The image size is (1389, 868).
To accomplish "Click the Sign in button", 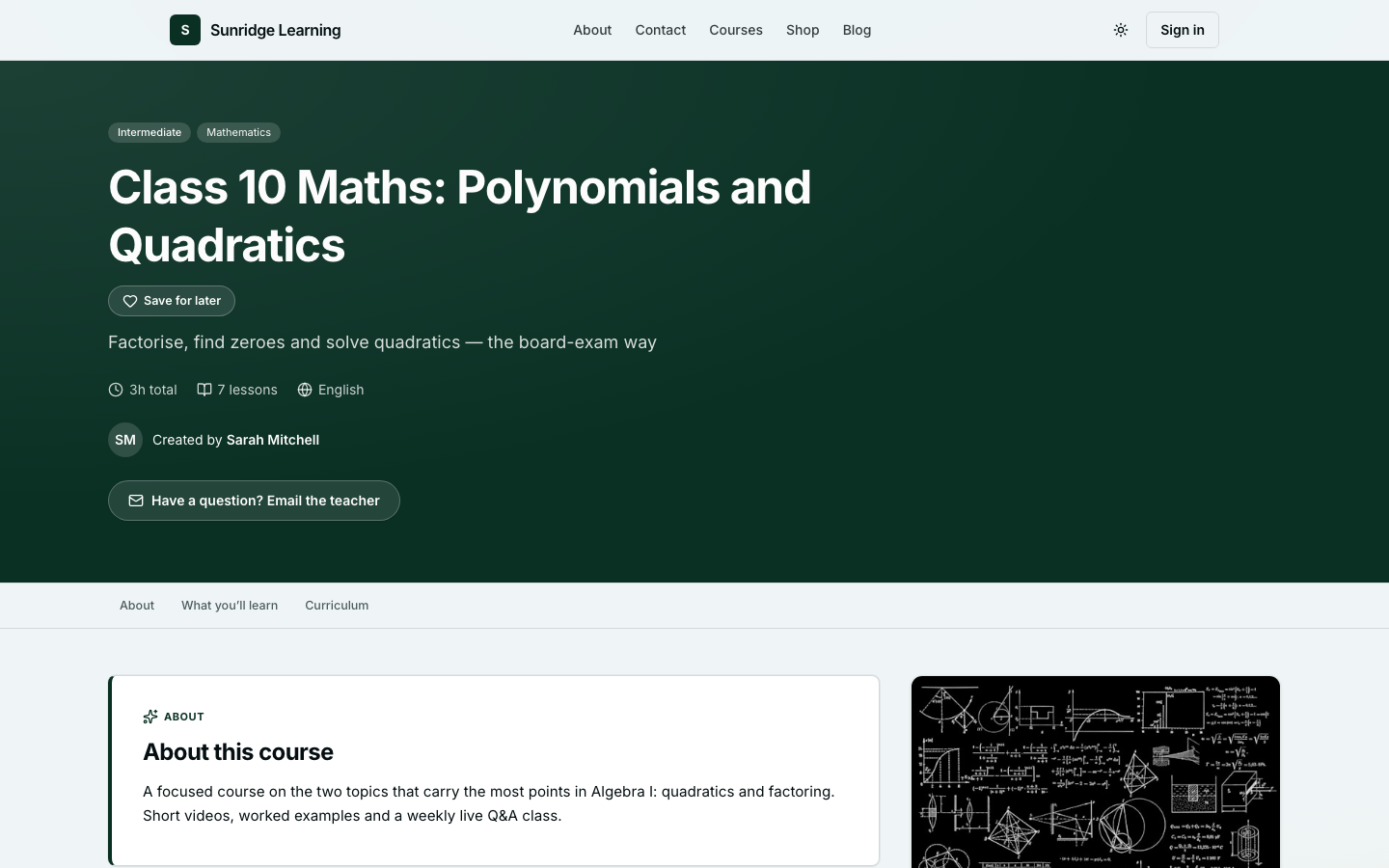I will [x=1183, y=30].
